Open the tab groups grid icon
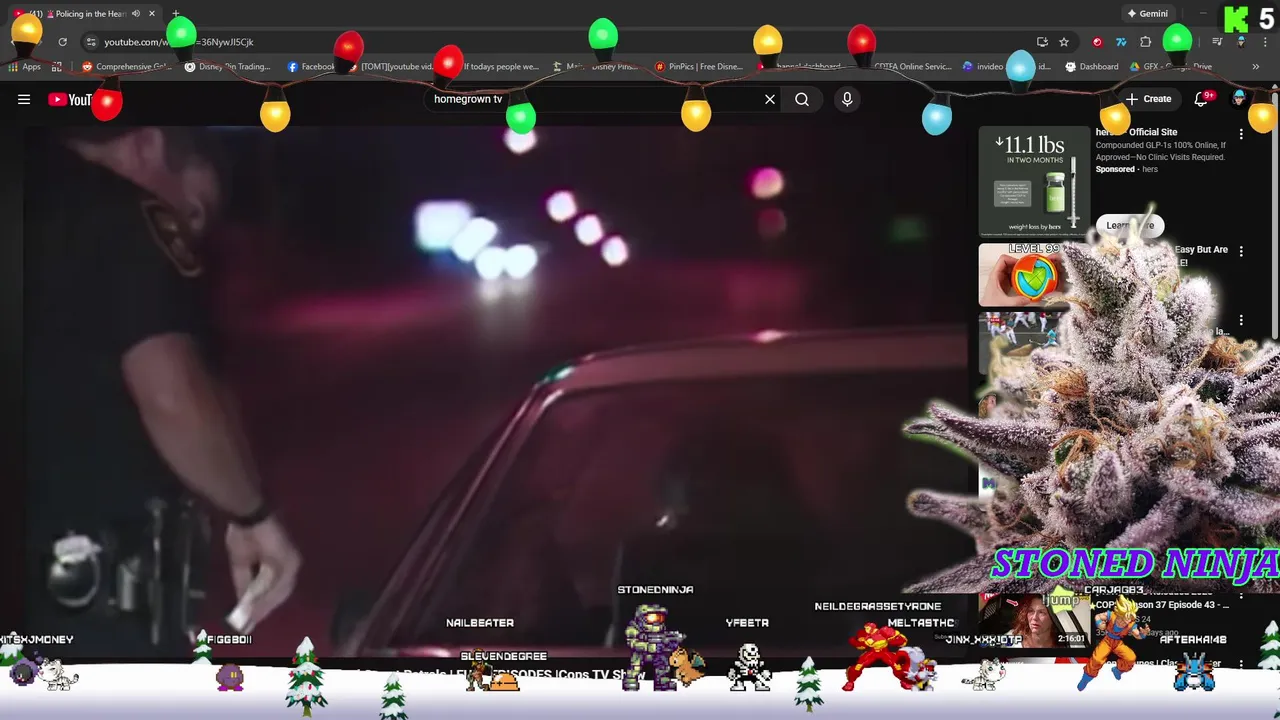Image resolution: width=1280 pixels, height=720 pixels. tap(57, 67)
